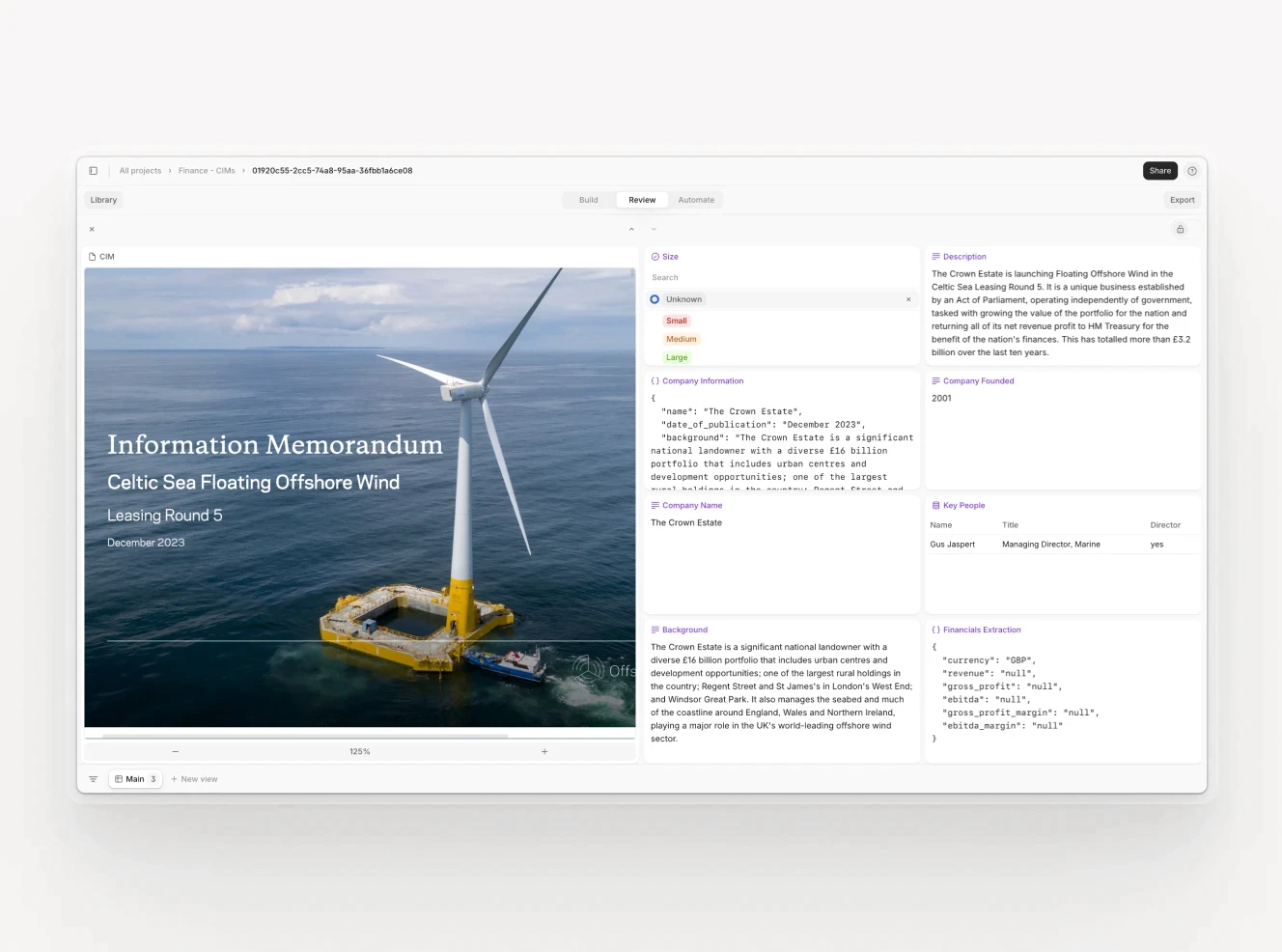Close the record with the X icon
Screen dimensions: 1282x952
pyautogui.click(x=92, y=229)
